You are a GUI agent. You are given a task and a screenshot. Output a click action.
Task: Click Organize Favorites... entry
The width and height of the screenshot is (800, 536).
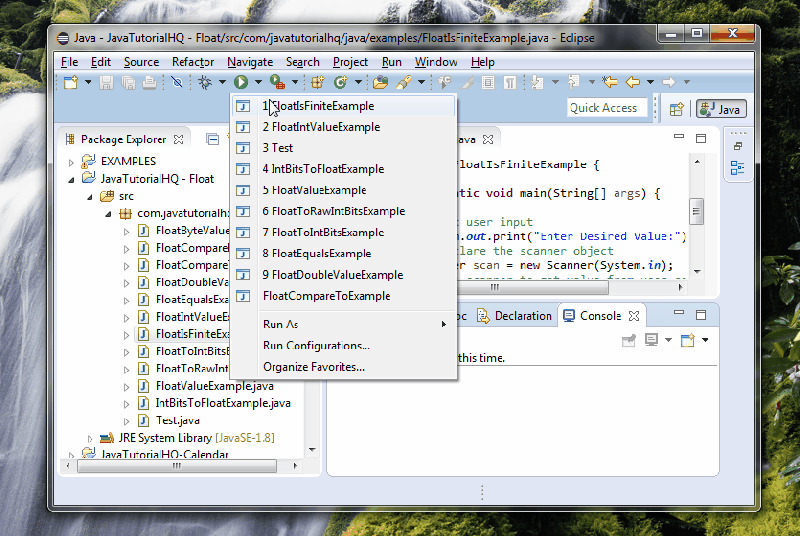[343, 367]
